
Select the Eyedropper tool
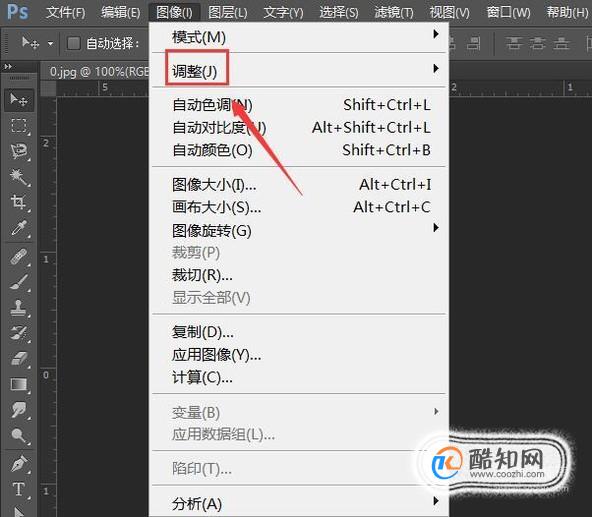tap(19, 228)
